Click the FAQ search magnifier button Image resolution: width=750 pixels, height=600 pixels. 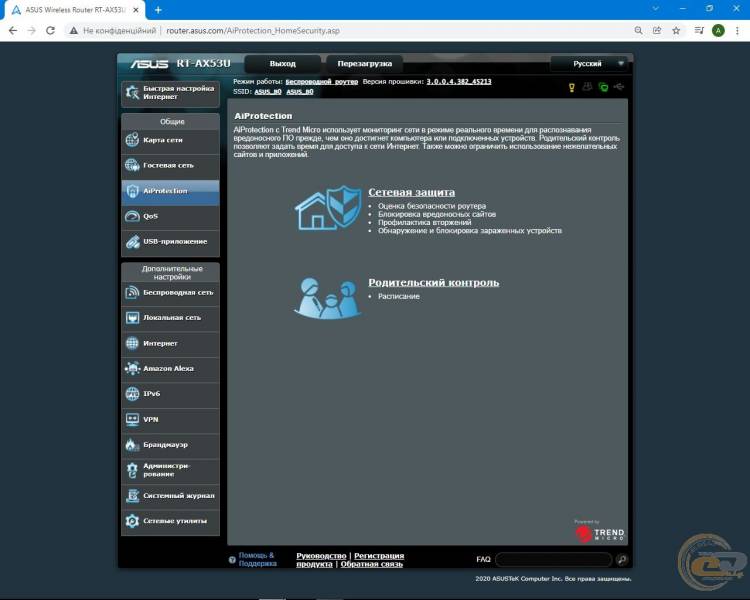tap(622, 559)
